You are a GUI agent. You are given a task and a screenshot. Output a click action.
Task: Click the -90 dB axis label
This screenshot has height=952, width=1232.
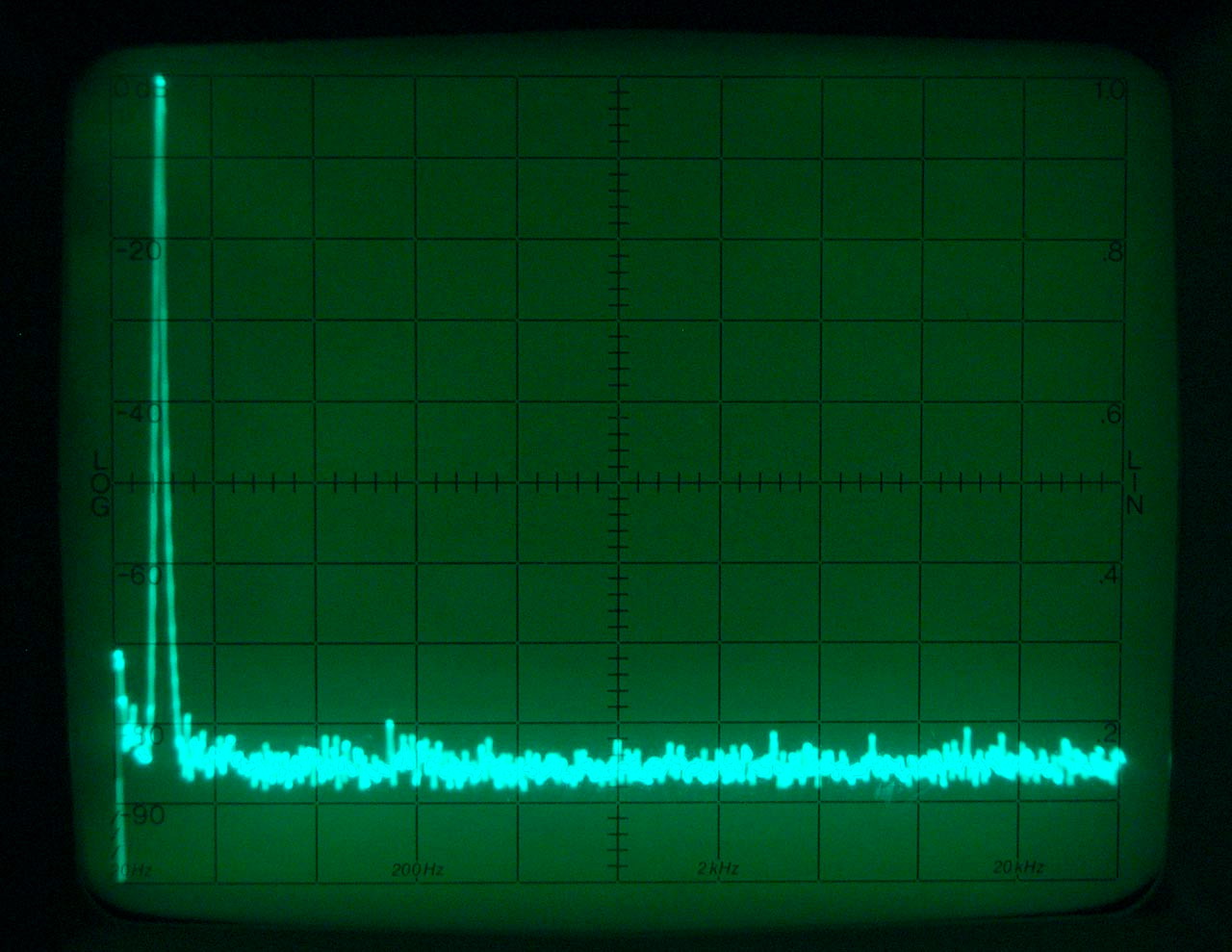pyautogui.click(x=141, y=816)
